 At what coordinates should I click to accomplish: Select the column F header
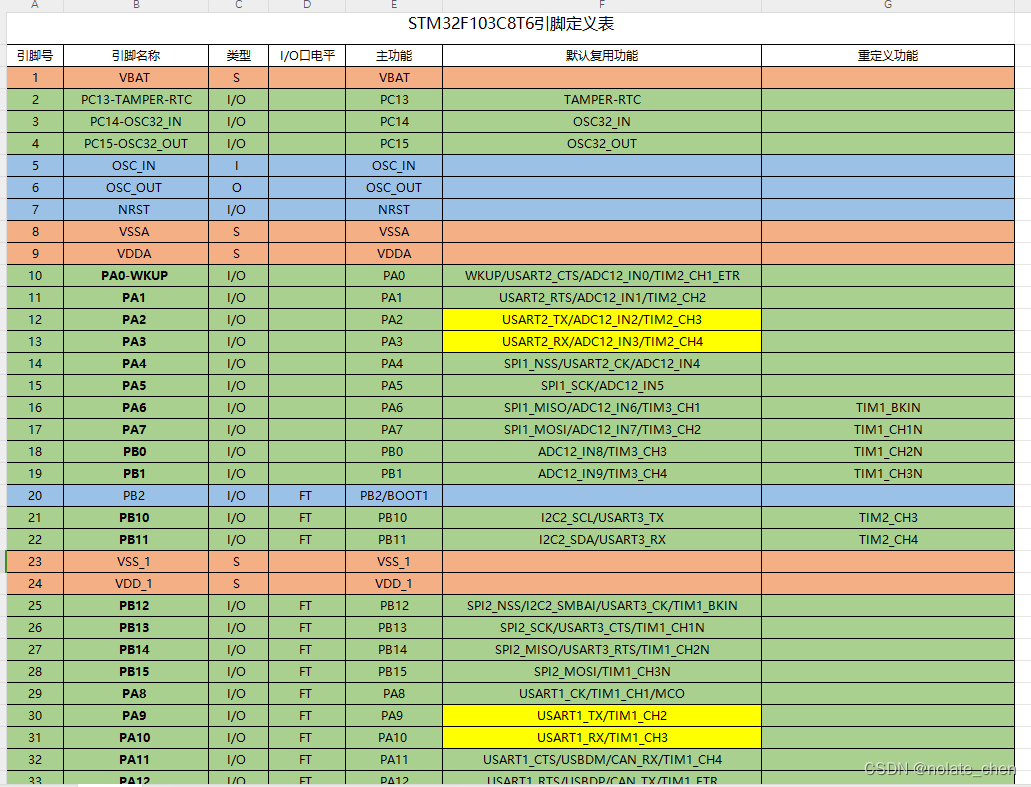click(602, 5)
